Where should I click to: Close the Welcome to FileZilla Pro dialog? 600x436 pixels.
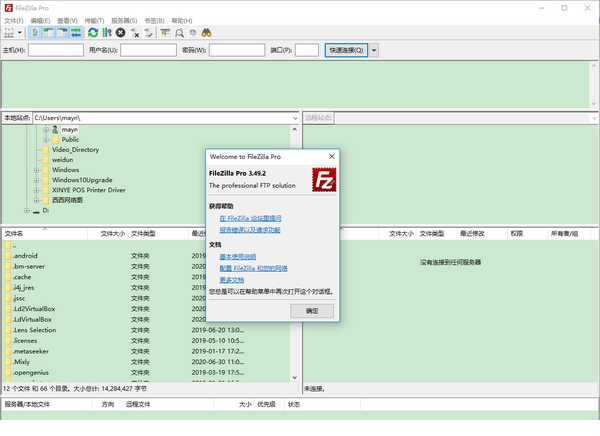[x=332, y=156]
